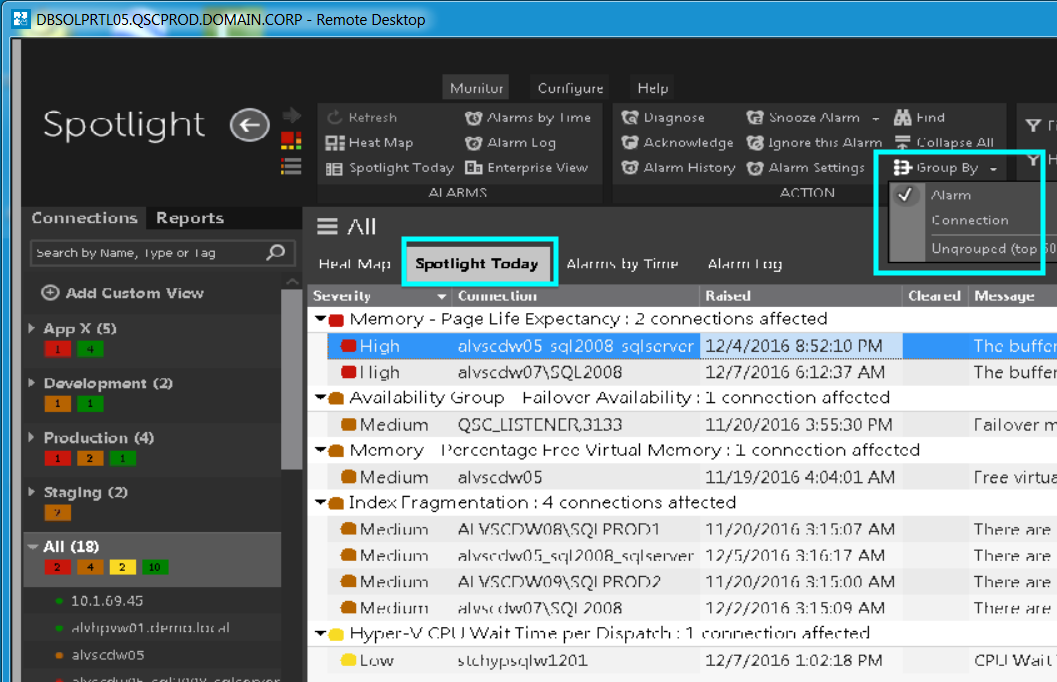Image resolution: width=1057 pixels, height=682 pixels.
Task: Click the Search by Name, Type or Tag field
Action: 163,253
